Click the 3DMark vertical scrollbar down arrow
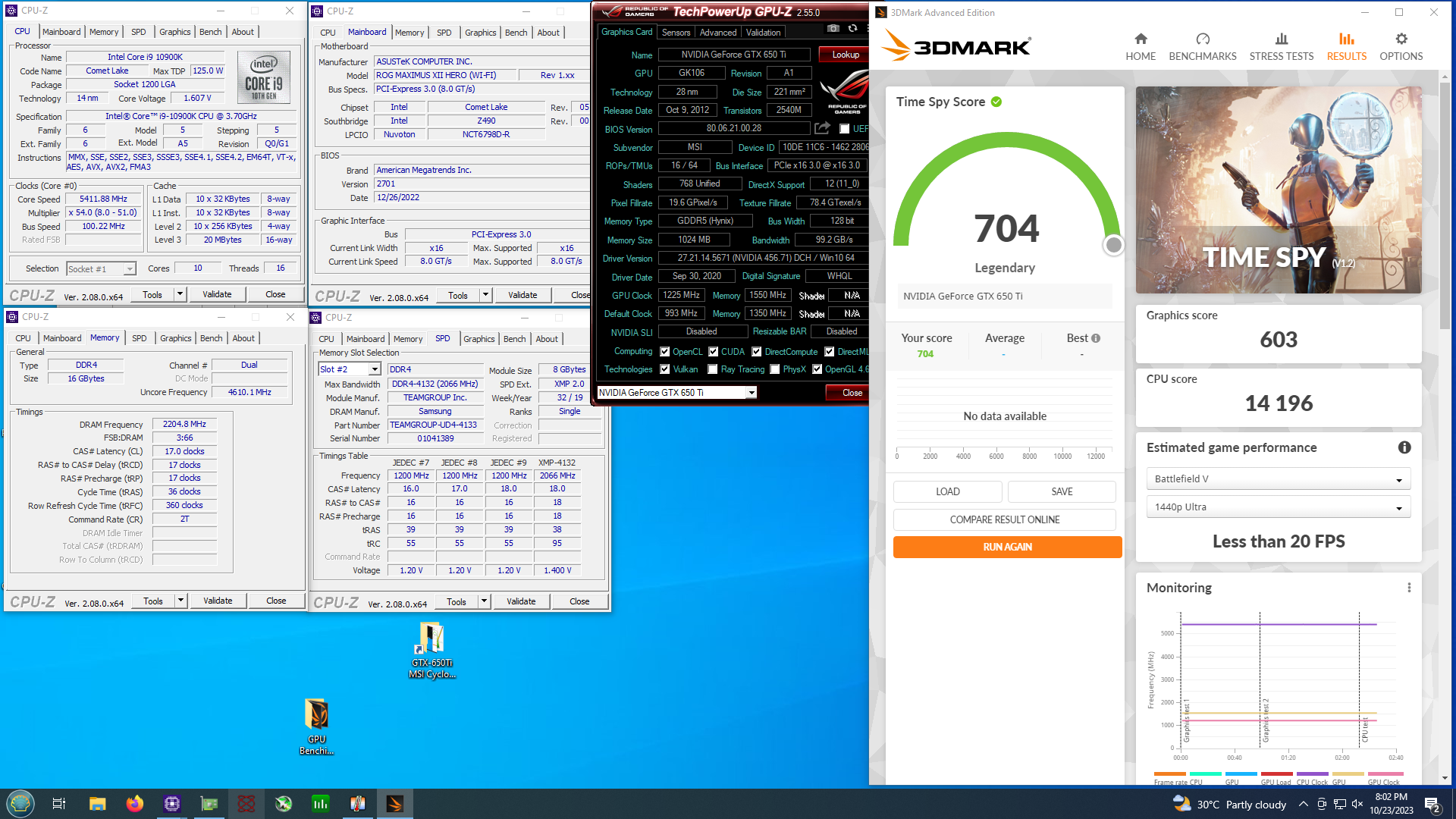The image size is (1456, 819). coord(1444,778)
